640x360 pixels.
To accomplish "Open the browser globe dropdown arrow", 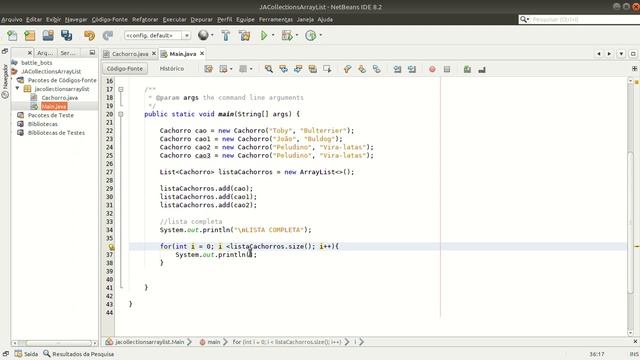I will 212,35.
